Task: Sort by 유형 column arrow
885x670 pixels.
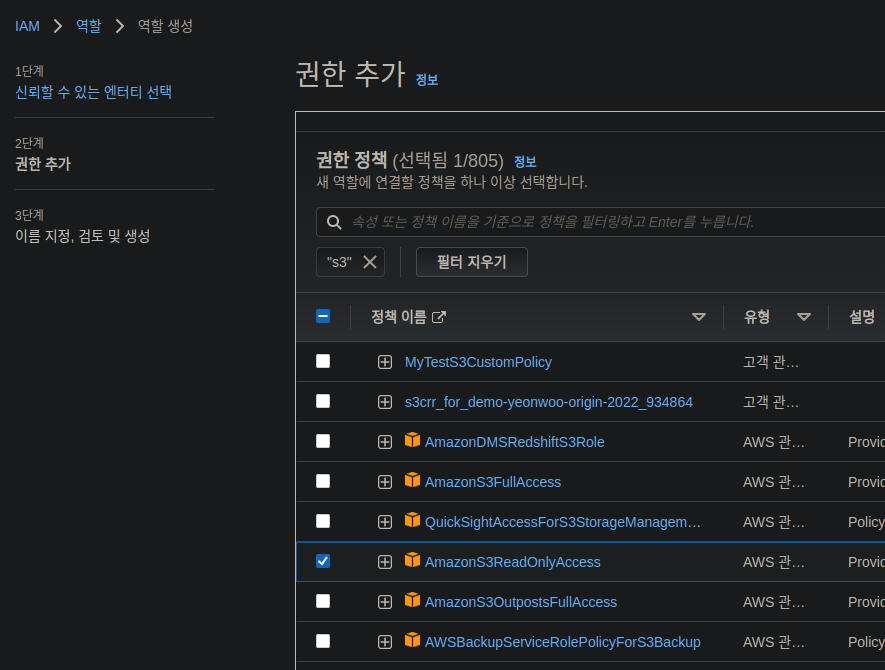Action: coord(804,317)
